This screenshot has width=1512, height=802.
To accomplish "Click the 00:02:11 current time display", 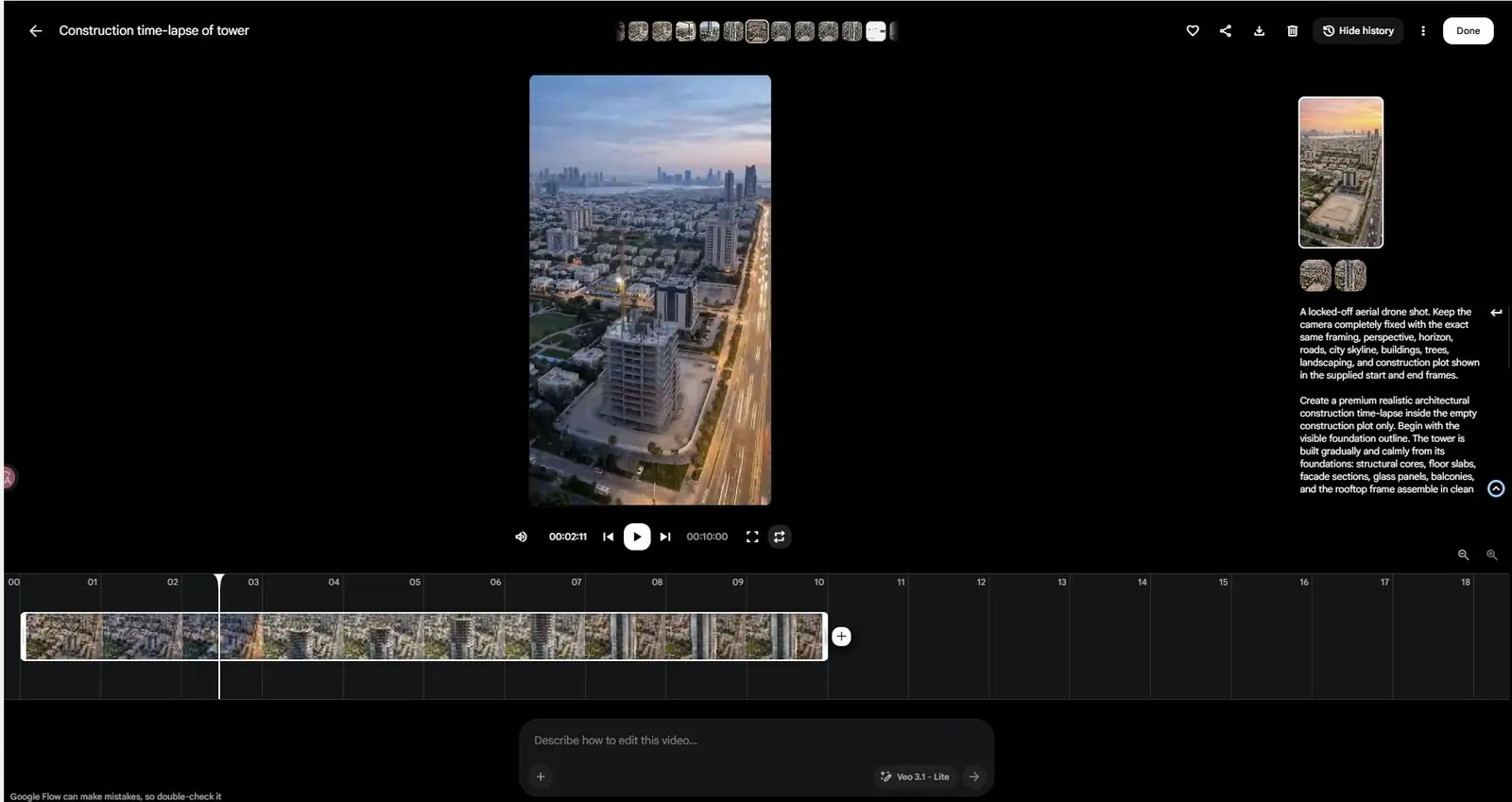I will point(568,537).
